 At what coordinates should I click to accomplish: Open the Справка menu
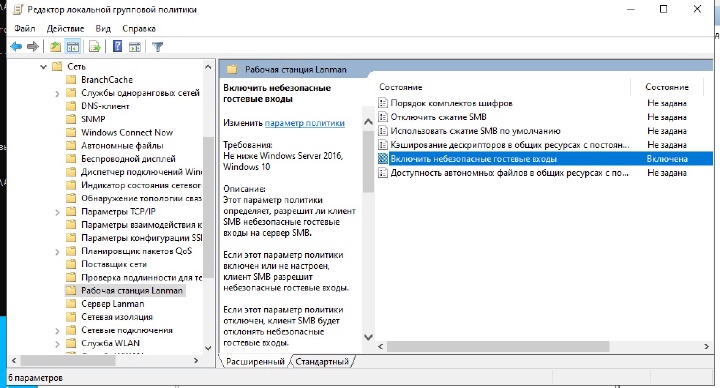139,28
